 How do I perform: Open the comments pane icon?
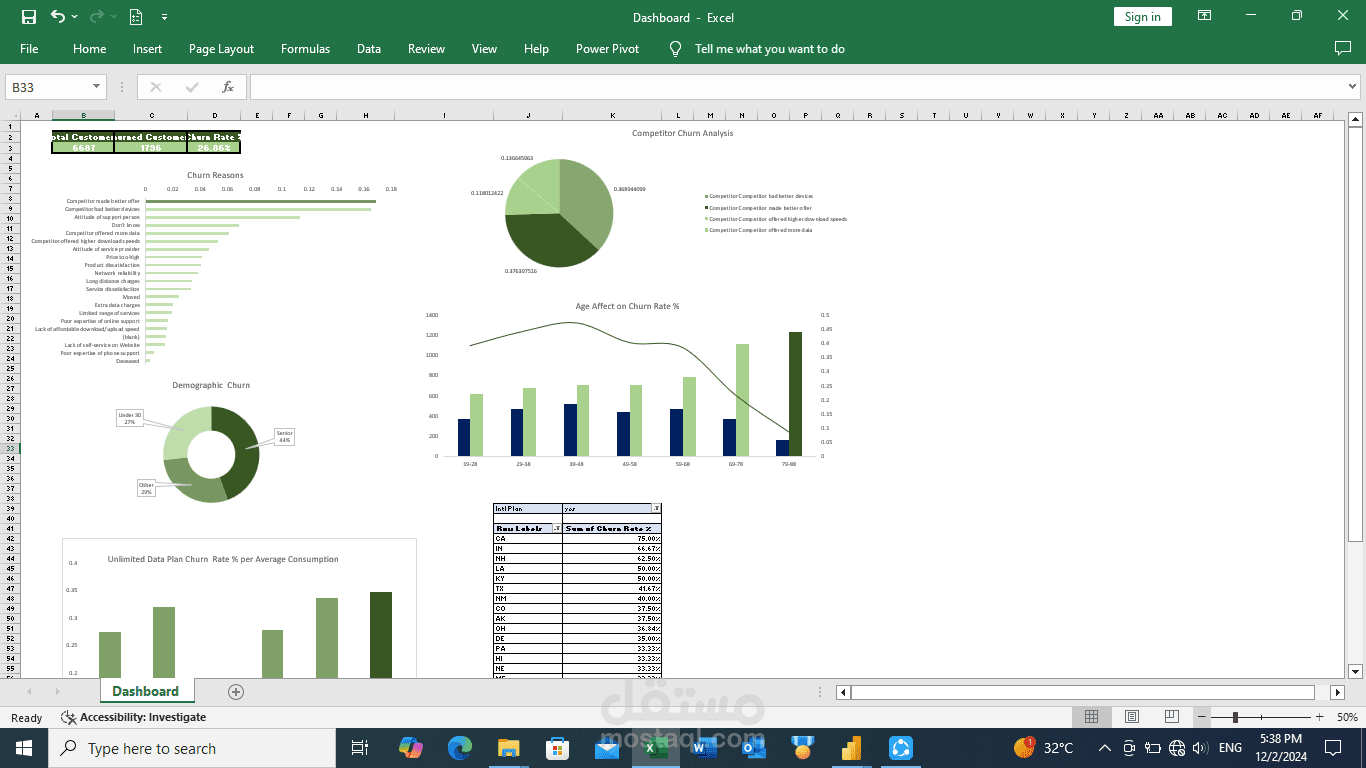point(1343,48)
